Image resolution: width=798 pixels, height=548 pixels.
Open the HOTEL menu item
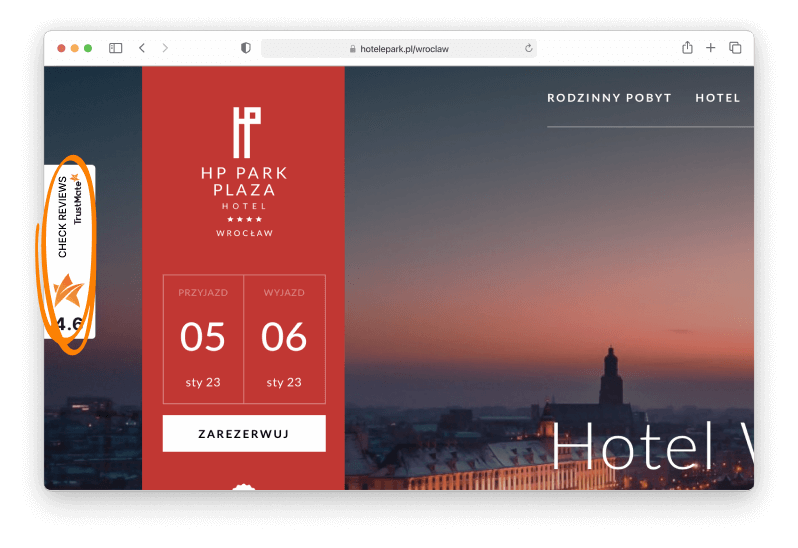[x=718, y=98]
